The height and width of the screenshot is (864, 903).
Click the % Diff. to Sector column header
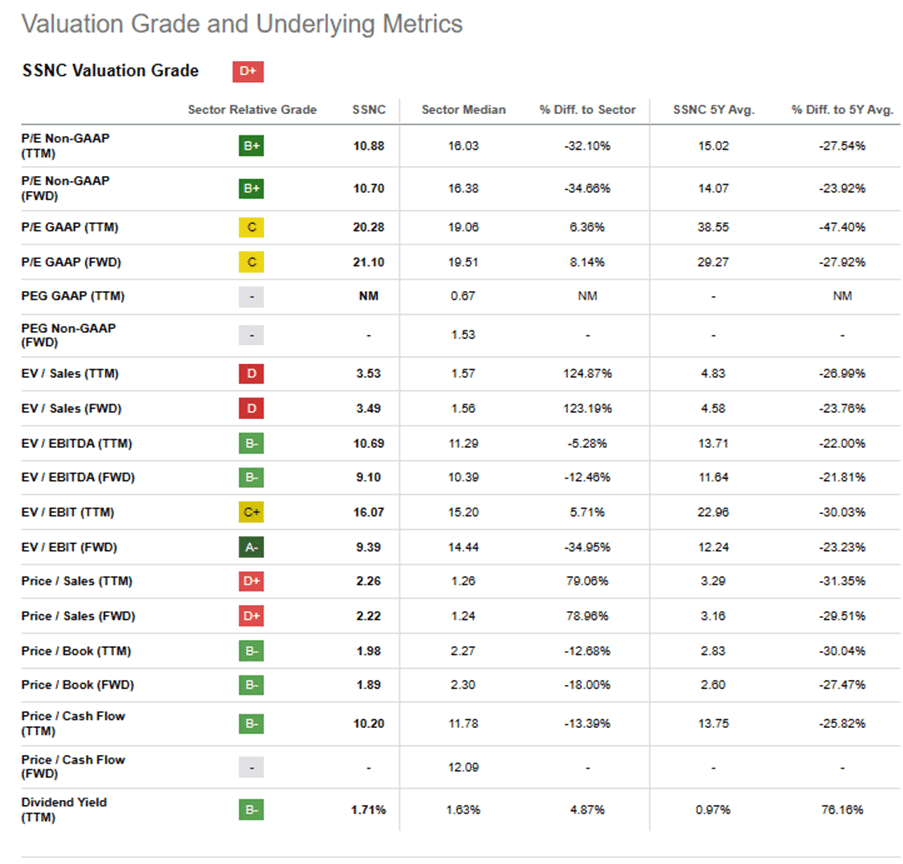pos(587,110)
